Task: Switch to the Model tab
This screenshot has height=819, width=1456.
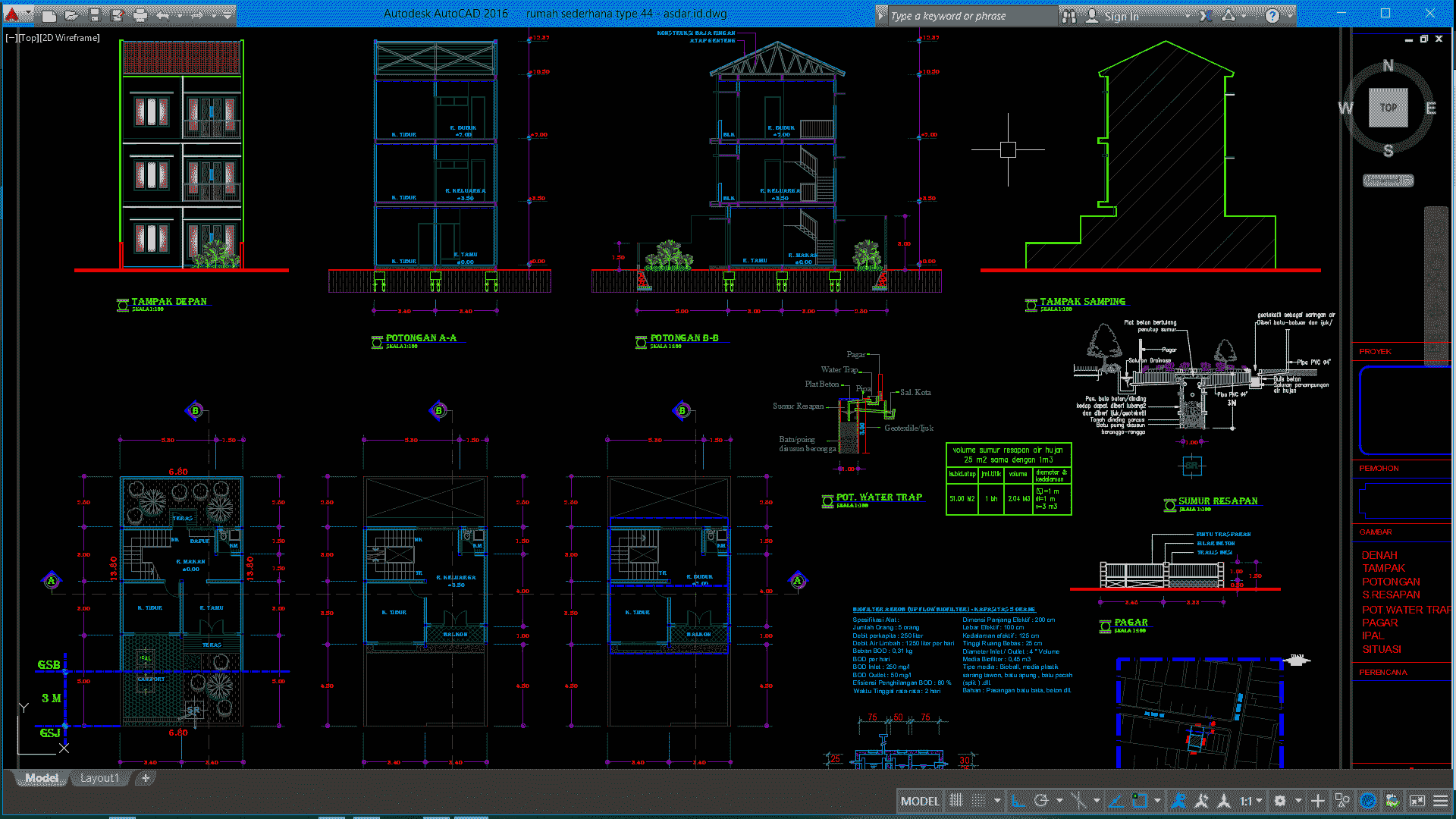Action: pos(41,778)
